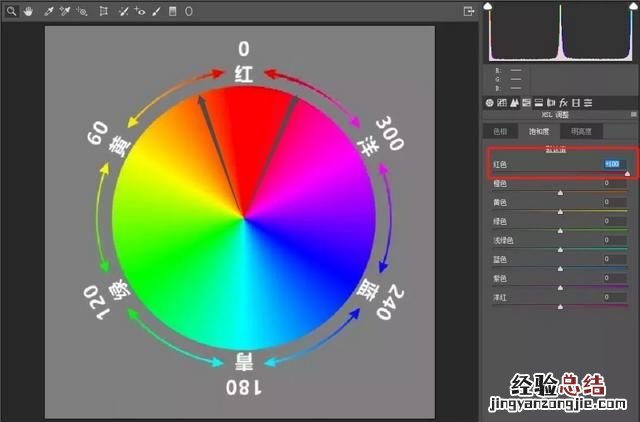Toggle the shadow clipping warning in histogram
The image size is (640, 422).
(x=489, y=7)
